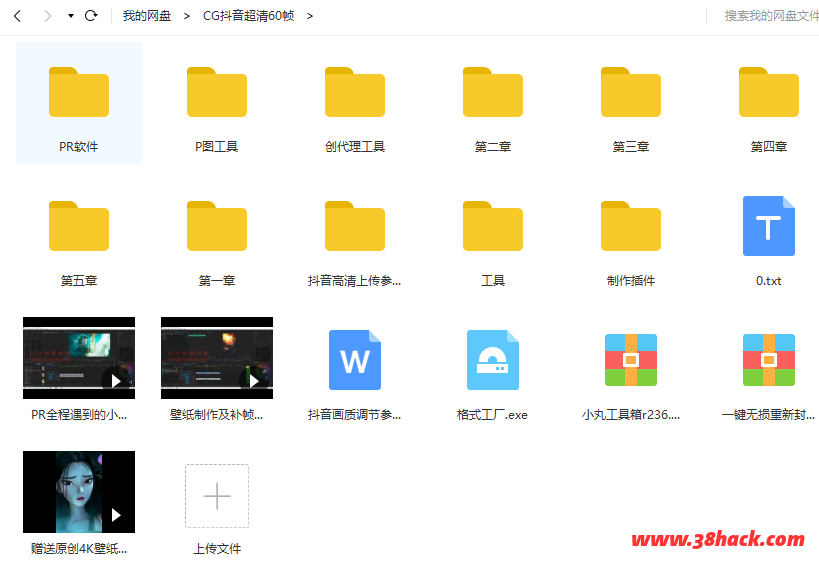The width and height of the screenshot is (819, 564).
Task: Click the PR全程遇到的小... file name
Action: (79, 415)
